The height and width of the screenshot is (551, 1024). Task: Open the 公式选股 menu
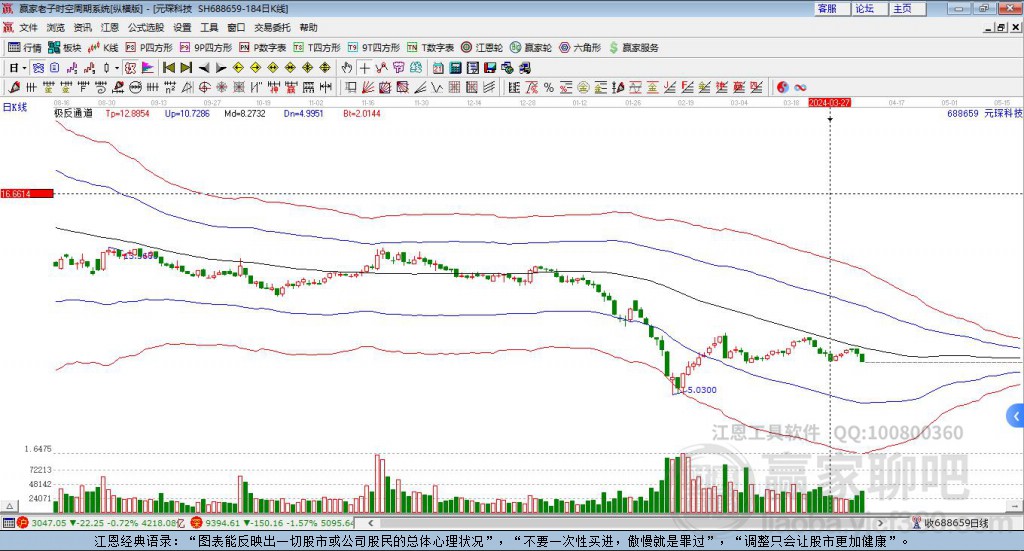[x=146, y=27]
